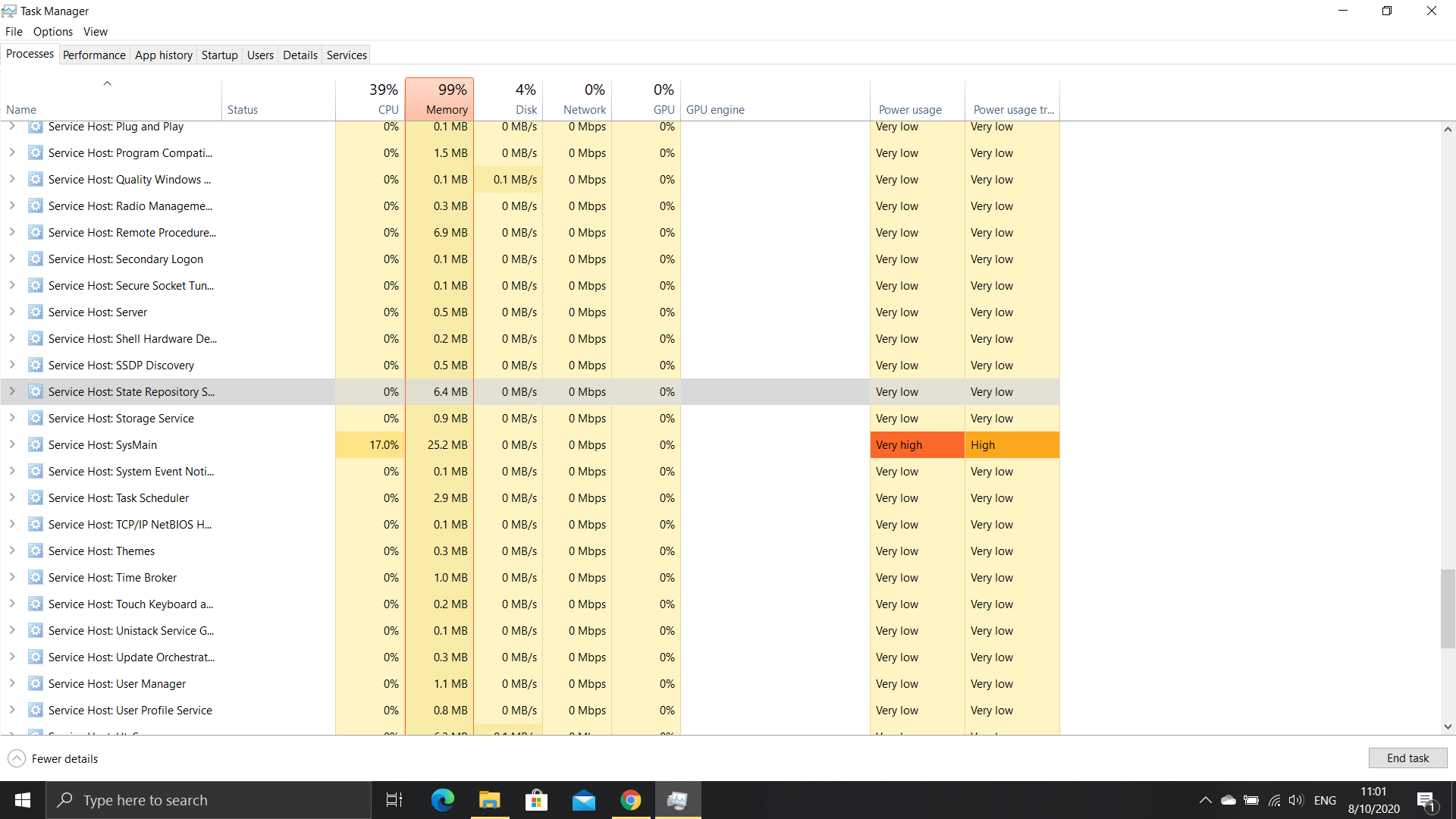The image size is (1456, 819).
Task: Switch to the Performance tab
Action: click(94, 55)
